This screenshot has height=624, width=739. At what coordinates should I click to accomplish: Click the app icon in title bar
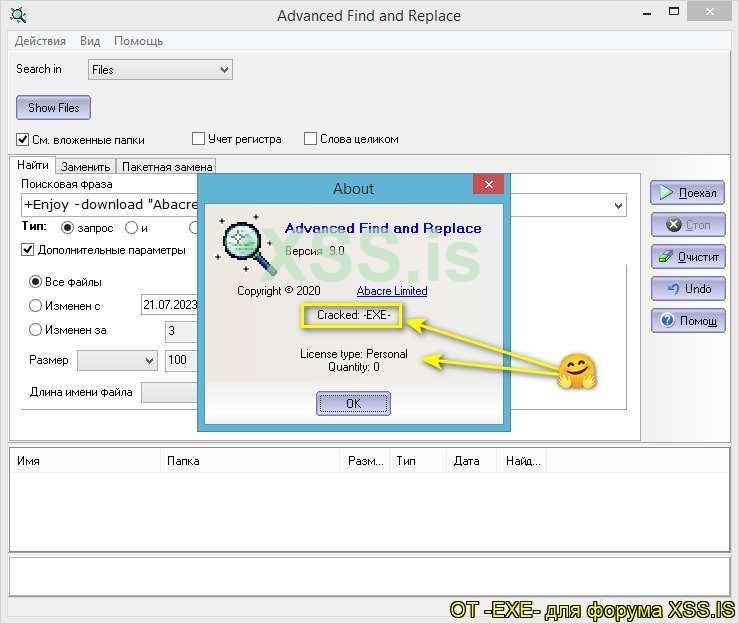coord(17,15)
